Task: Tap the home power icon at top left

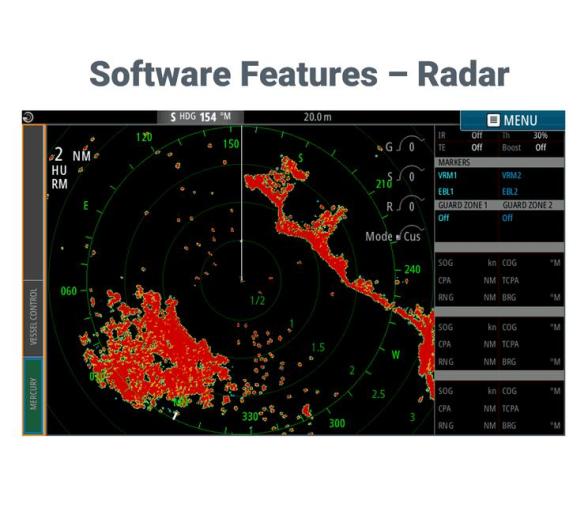Action: (x=28, y=117)
